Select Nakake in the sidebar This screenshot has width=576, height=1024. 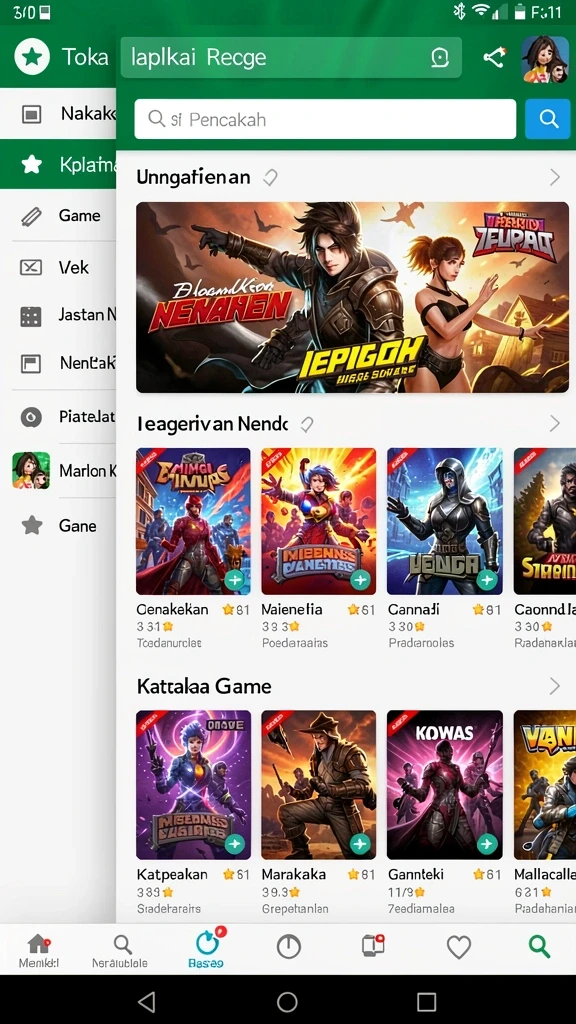58,114
